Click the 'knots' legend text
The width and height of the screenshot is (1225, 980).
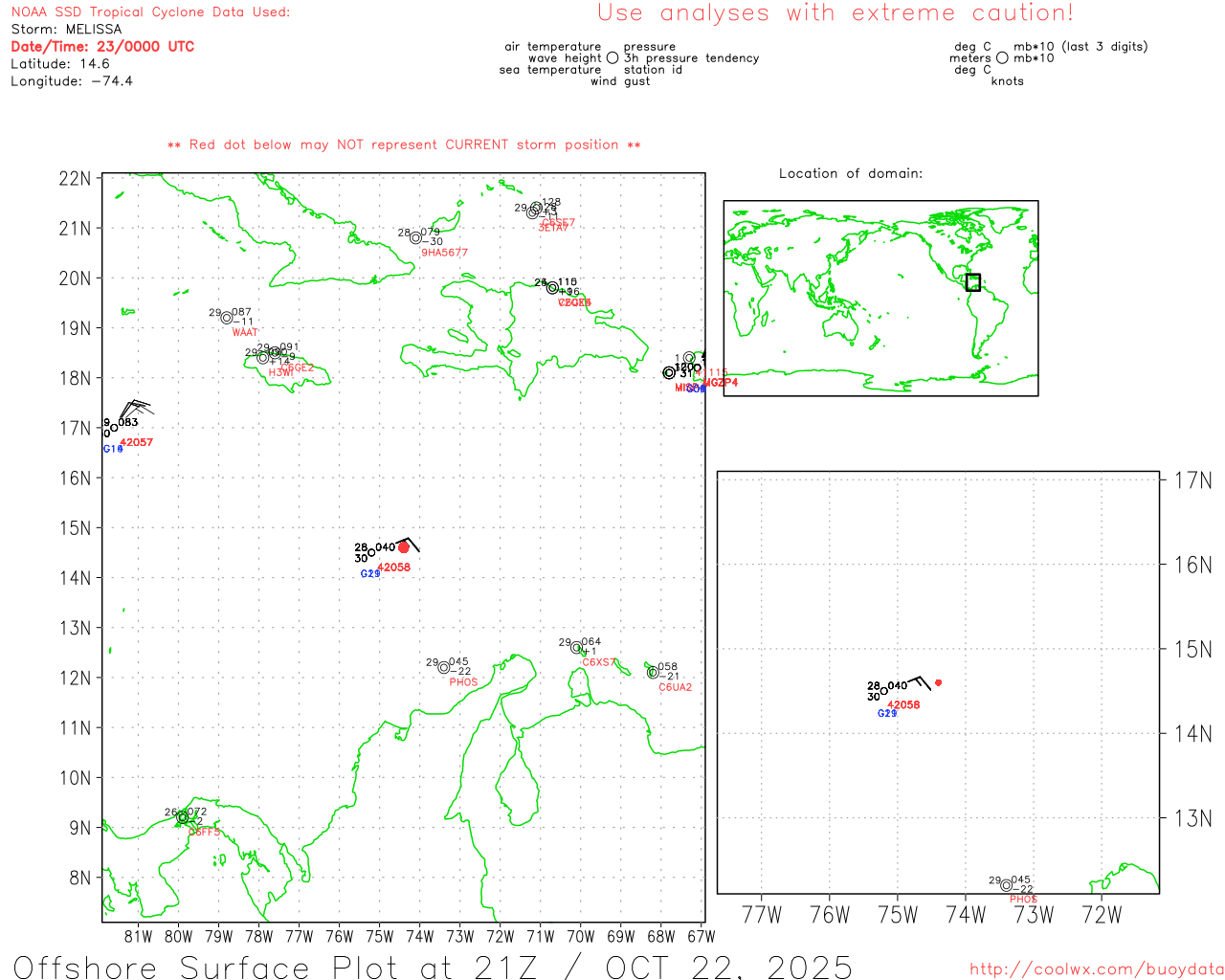coord(1008,81)
